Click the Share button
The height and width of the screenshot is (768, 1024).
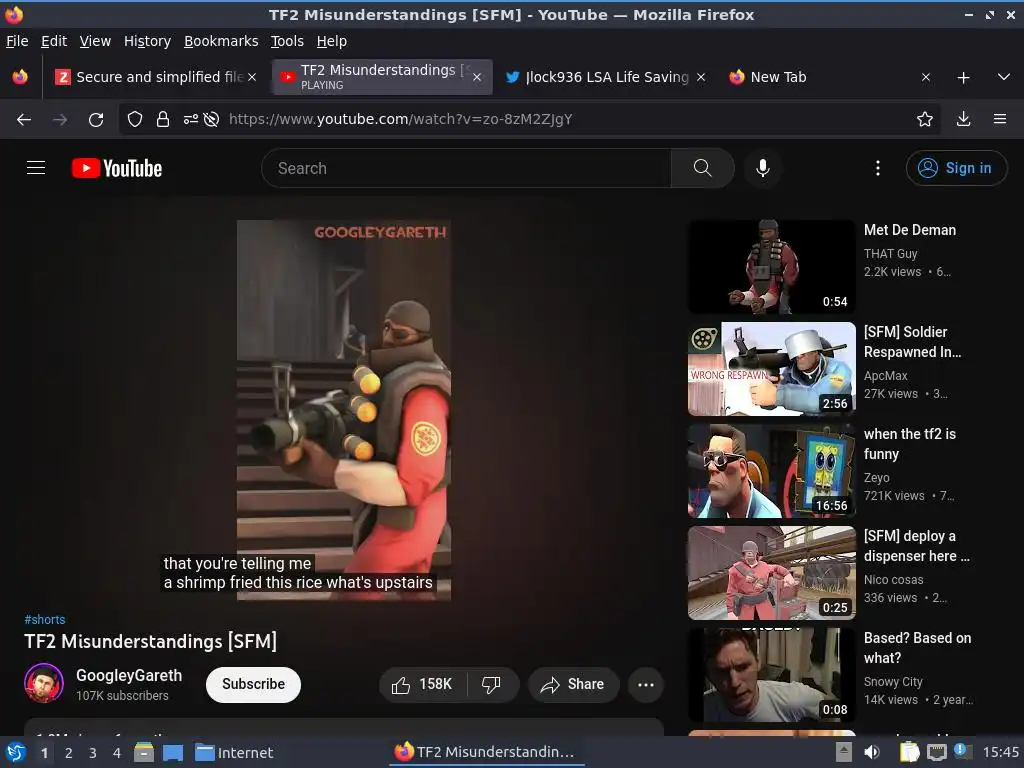pyautogui.click(x=573, y=684)
